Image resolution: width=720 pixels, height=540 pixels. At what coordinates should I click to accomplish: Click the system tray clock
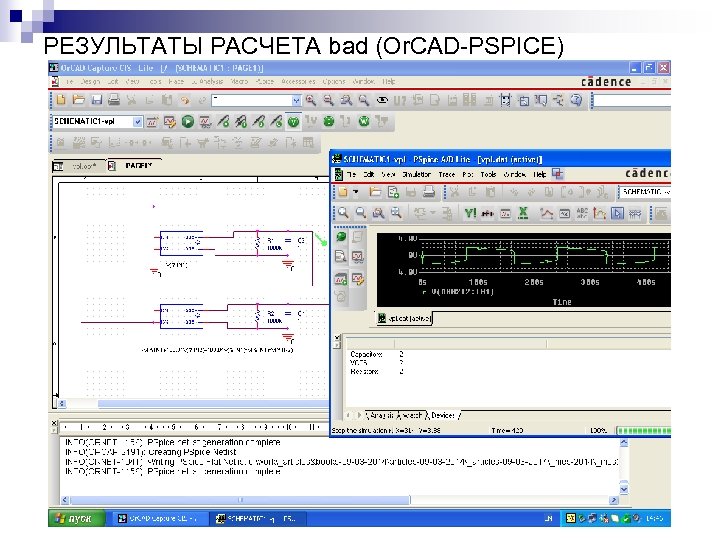(x=655, y=518)
